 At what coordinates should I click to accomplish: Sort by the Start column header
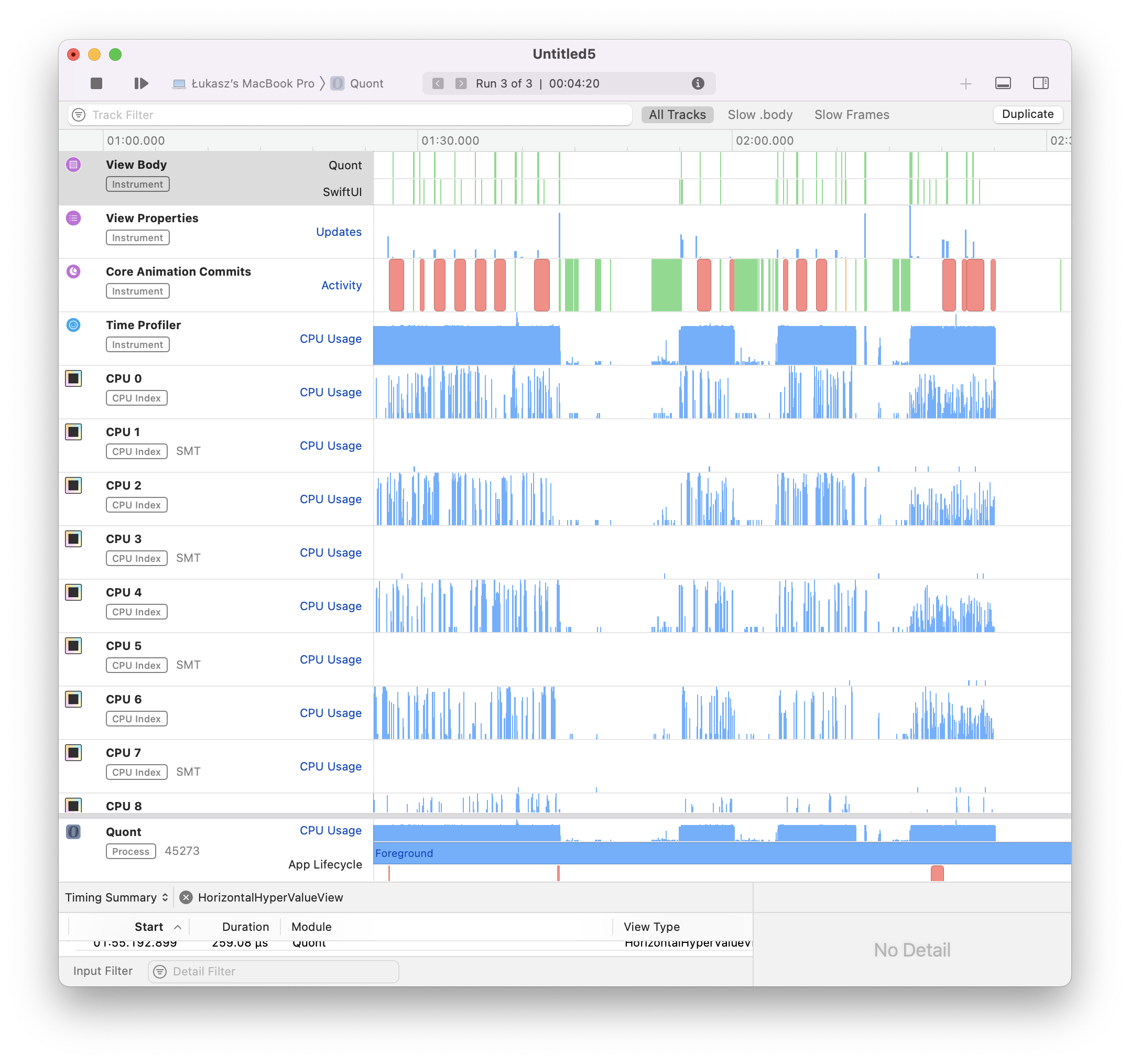point(149,927)
